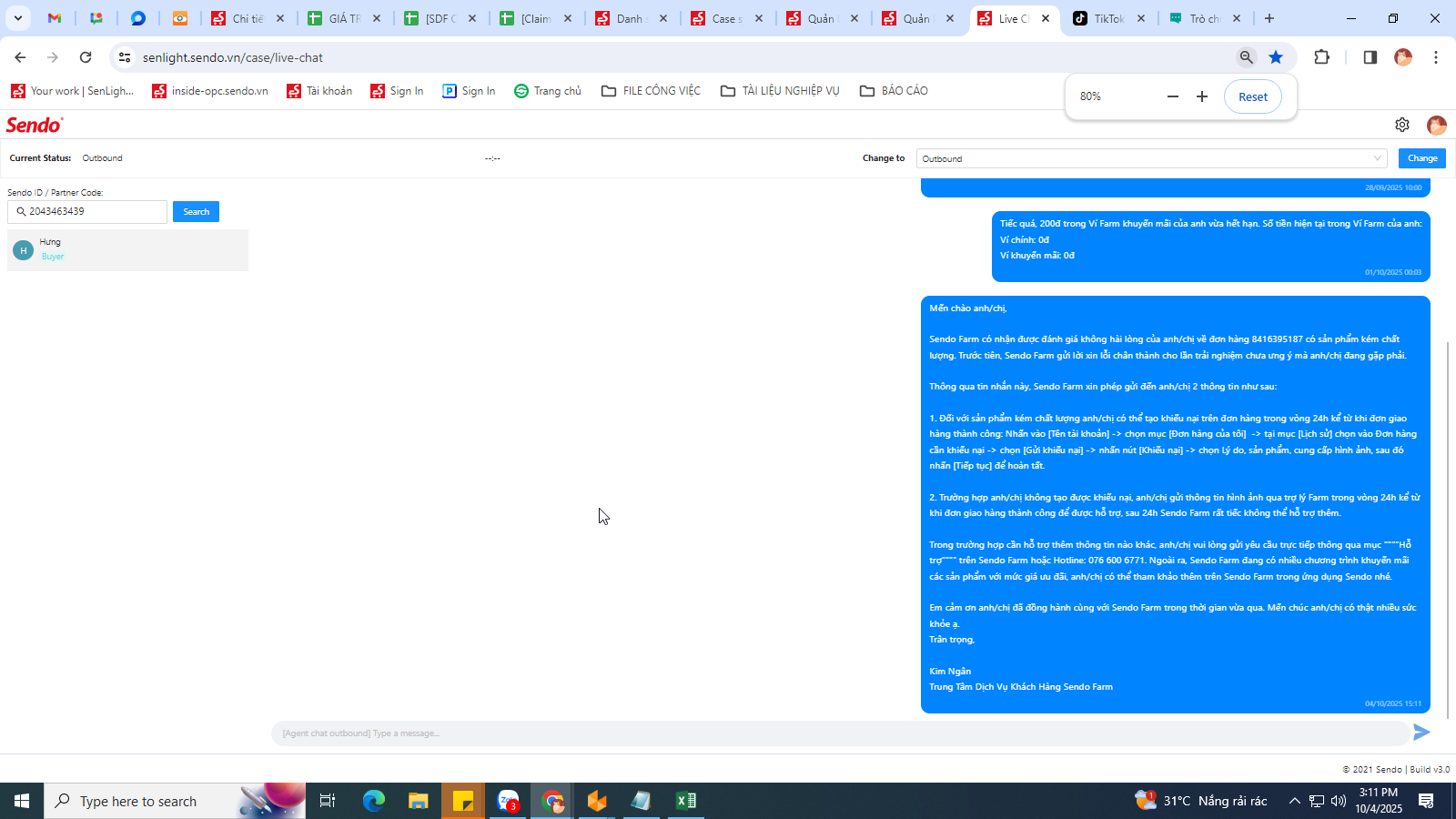The width and height of the screenshot is (1456, 819).
Task: Open Sendo settings gear
Action: 1402,125
